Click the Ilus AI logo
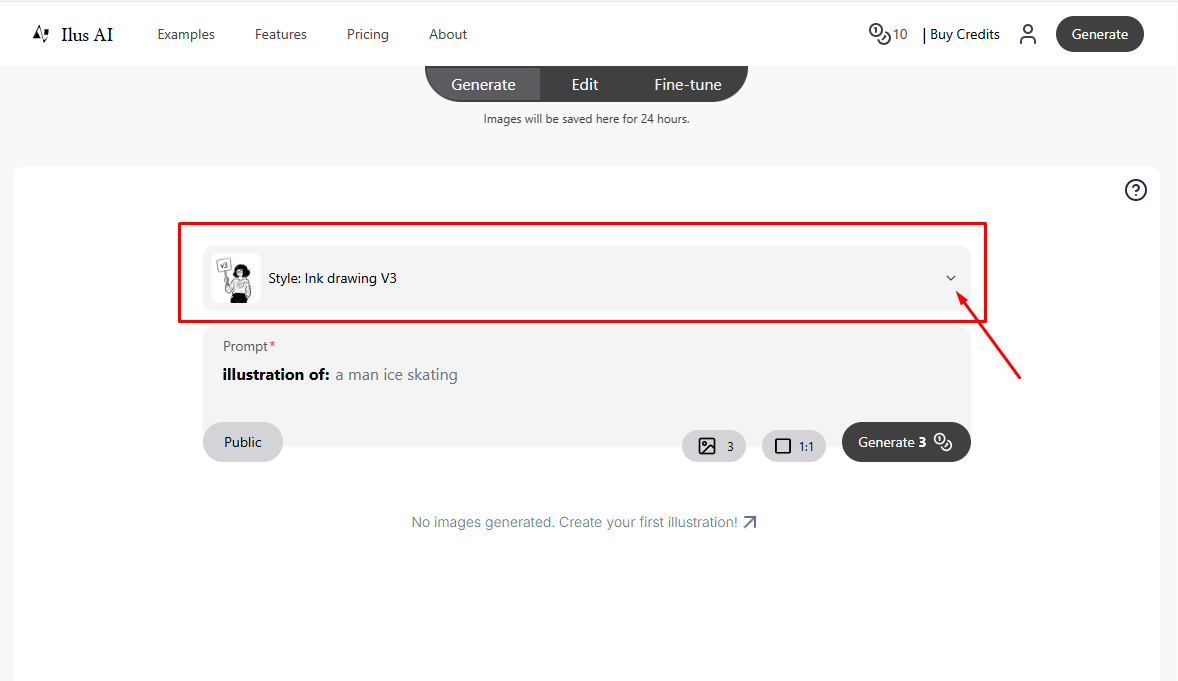 [x=73, y=35]
